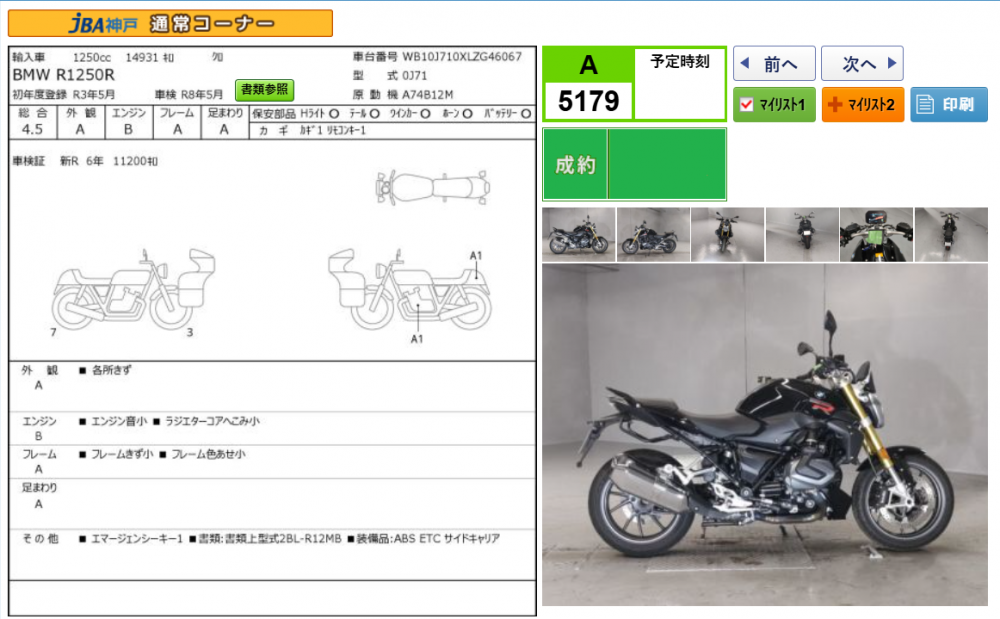The image size is (1000, 619).
Task: Click the フレーム色あせ小 note
Action: [x=208, y=455]
